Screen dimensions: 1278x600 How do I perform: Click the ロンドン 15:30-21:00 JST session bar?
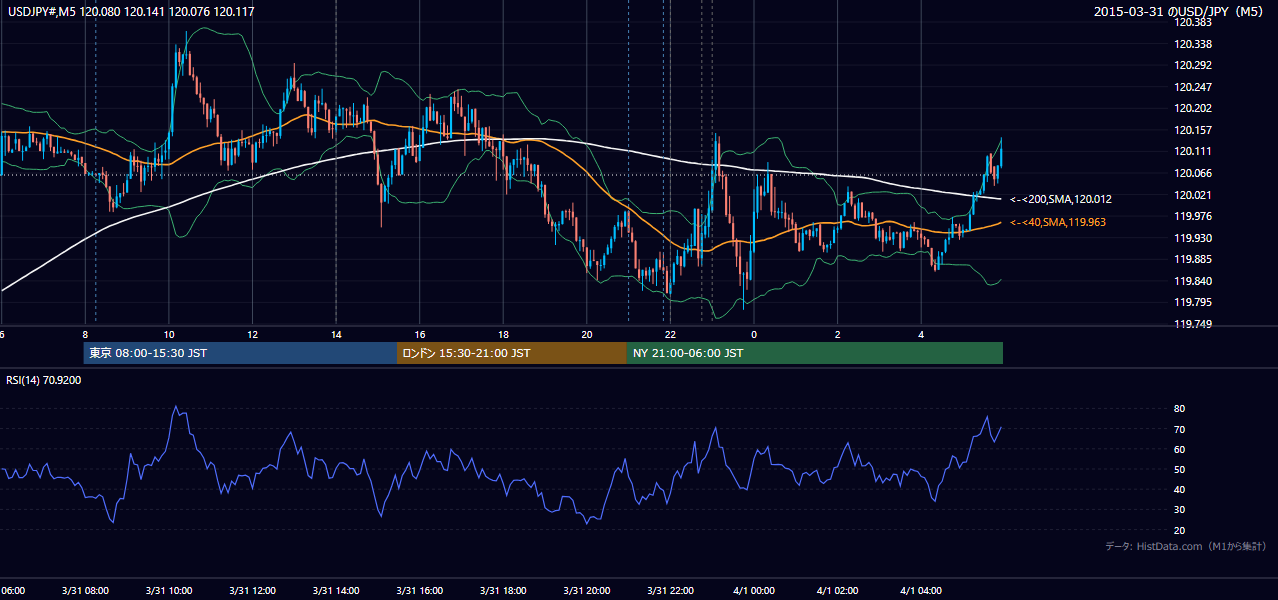coord(512,353)
